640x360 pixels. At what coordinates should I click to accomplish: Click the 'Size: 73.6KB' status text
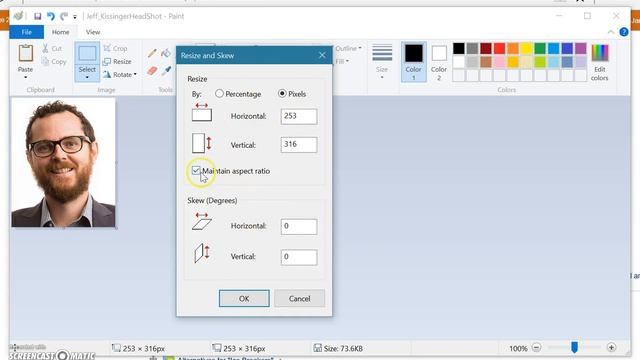343,349
